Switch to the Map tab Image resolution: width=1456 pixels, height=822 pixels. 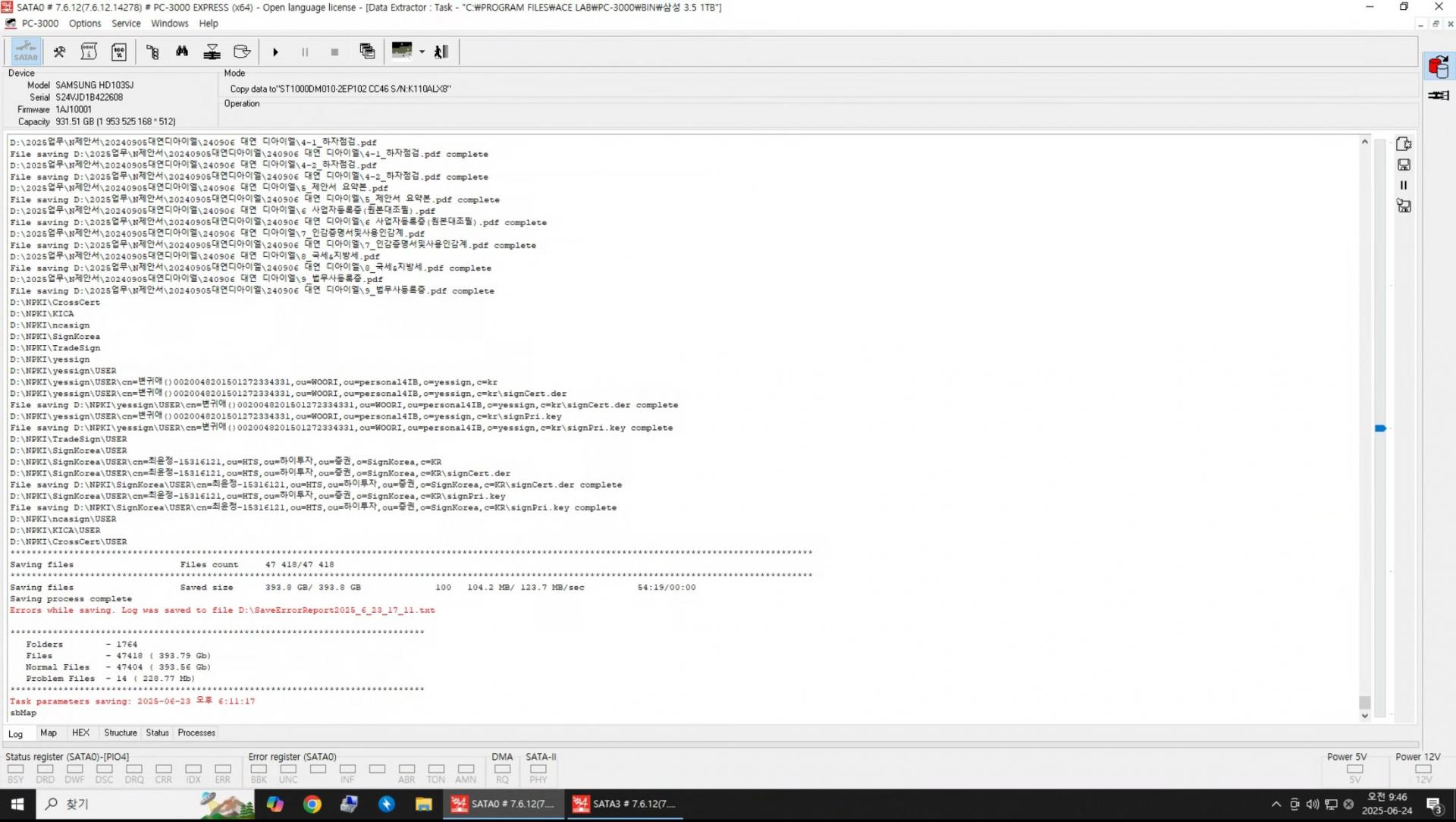49,733
